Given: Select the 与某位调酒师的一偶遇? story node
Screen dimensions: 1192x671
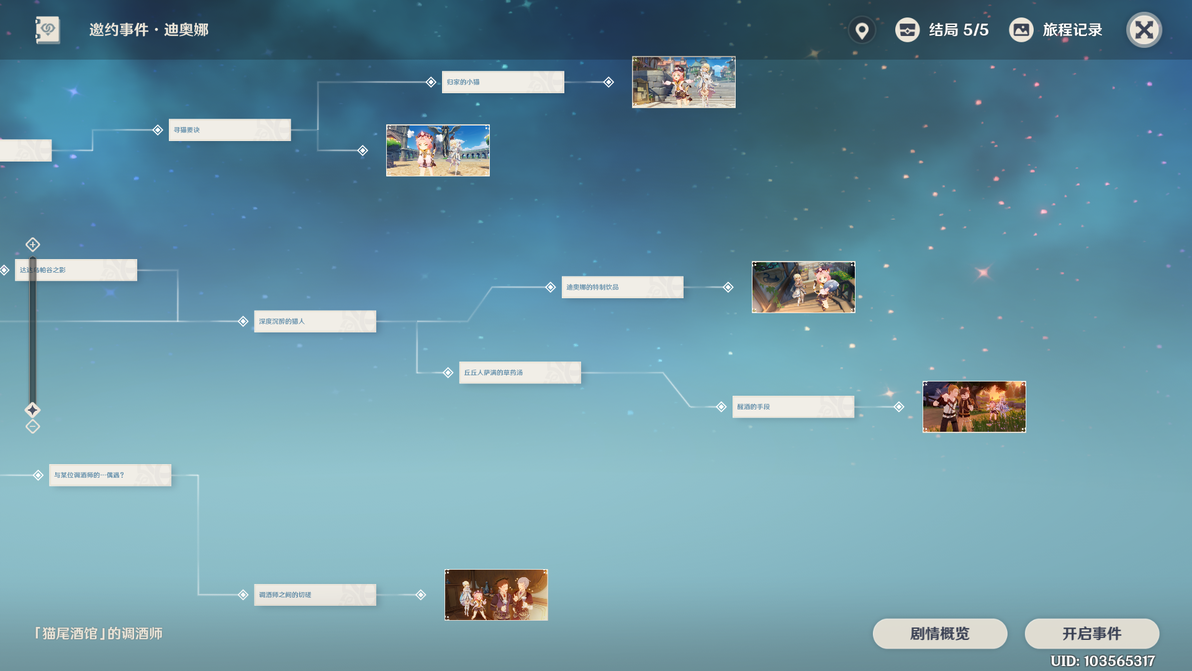Looking at the screenshot, I should 110,475.
